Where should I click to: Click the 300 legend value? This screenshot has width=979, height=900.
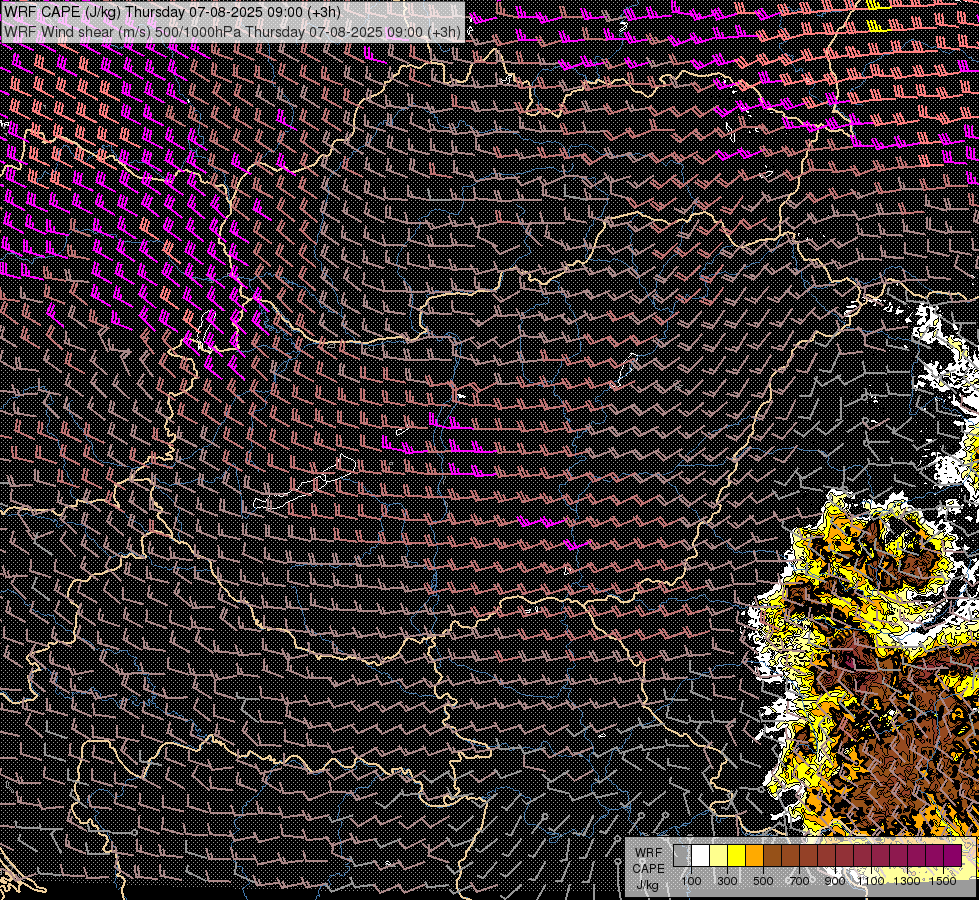[727, 881]
